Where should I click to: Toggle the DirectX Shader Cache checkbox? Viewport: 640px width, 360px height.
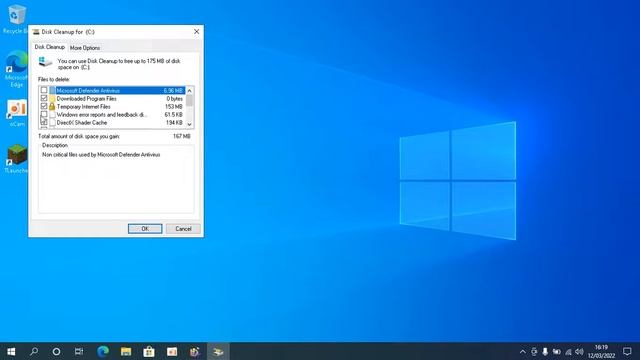pos(44,122)
